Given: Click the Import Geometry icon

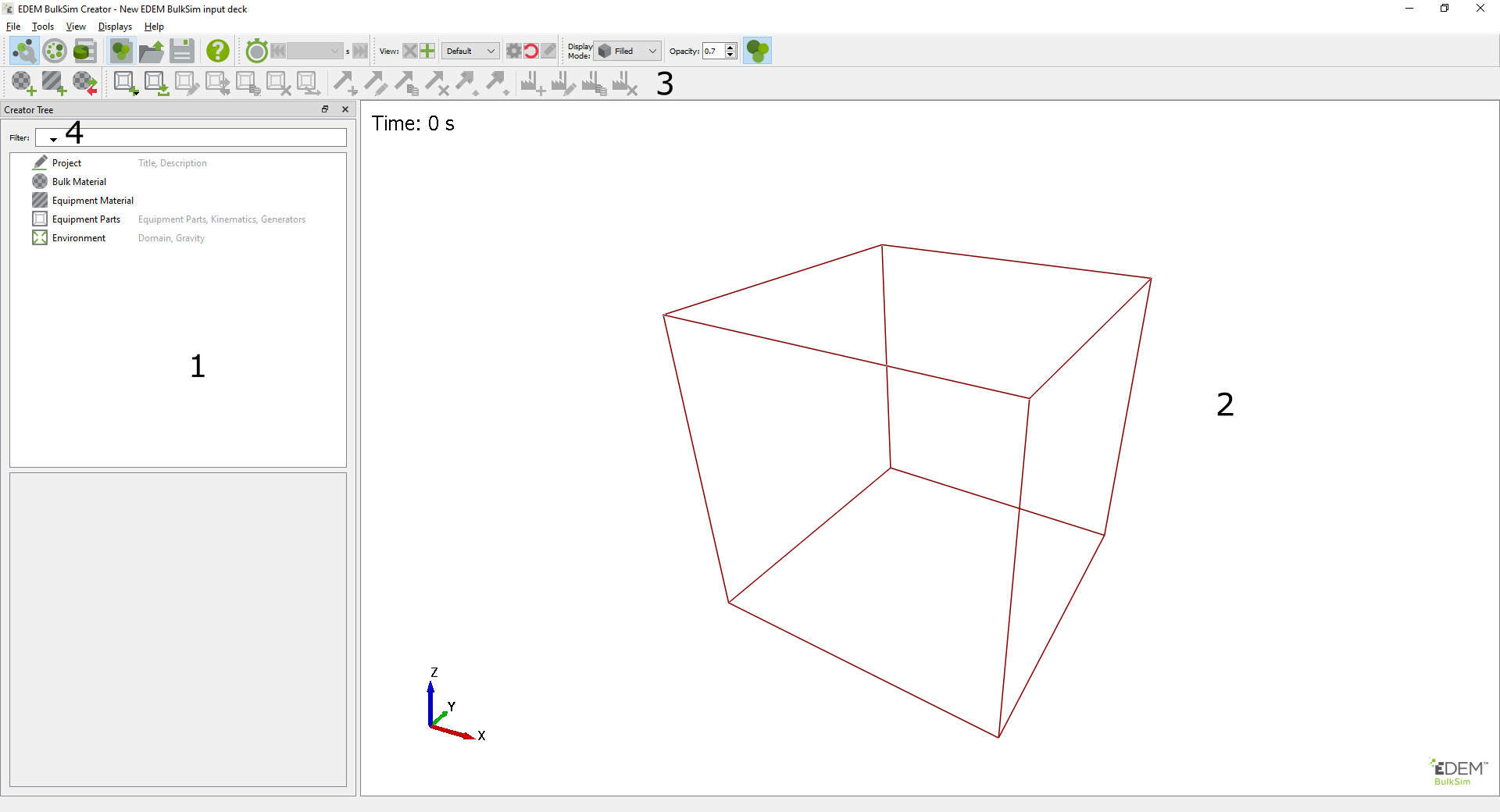Looking at the screenshot, I should (x=156, y=83).
